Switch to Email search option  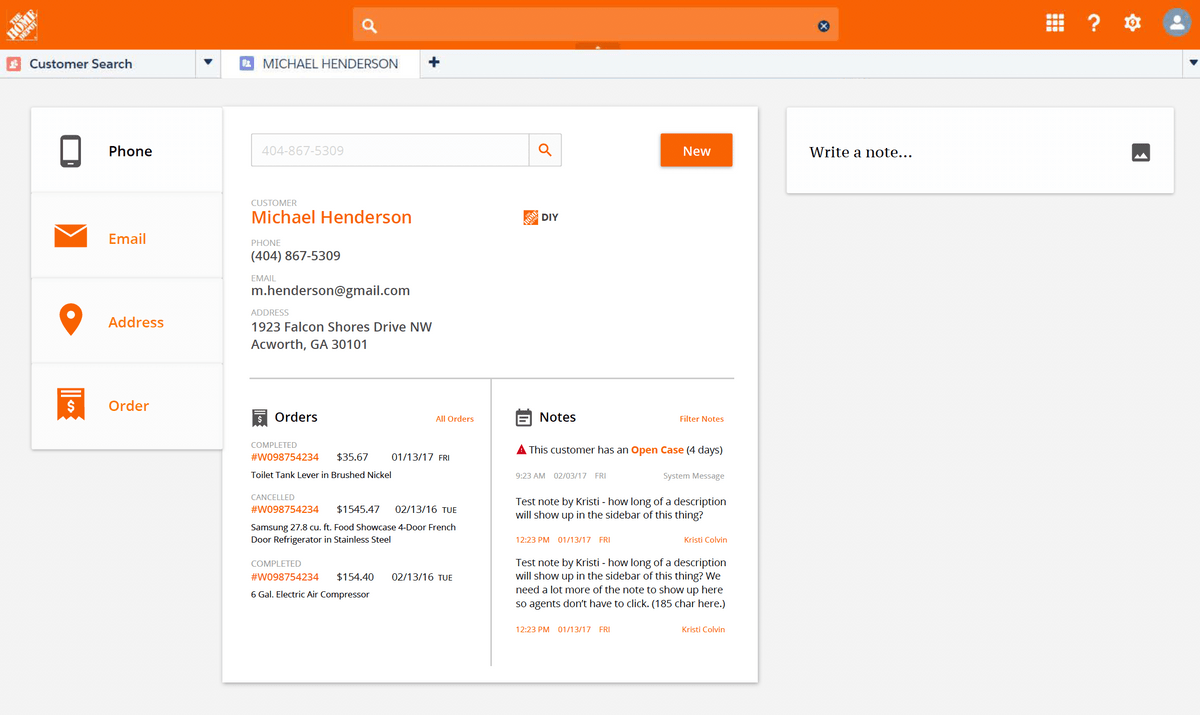(x=127, y=238)
